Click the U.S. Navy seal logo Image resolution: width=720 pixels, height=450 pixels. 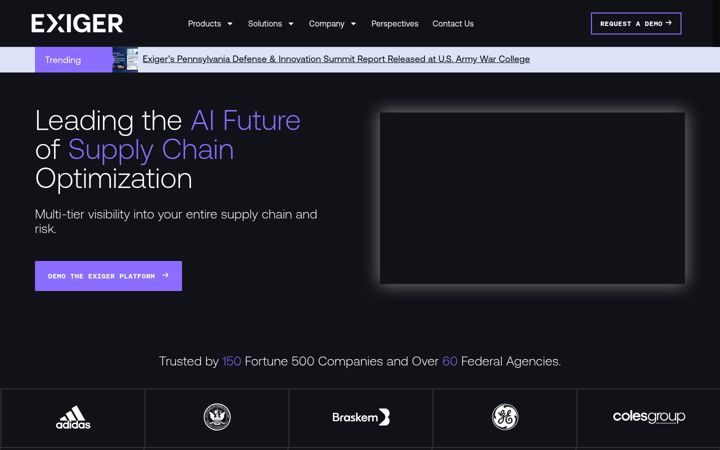(217, 417)
